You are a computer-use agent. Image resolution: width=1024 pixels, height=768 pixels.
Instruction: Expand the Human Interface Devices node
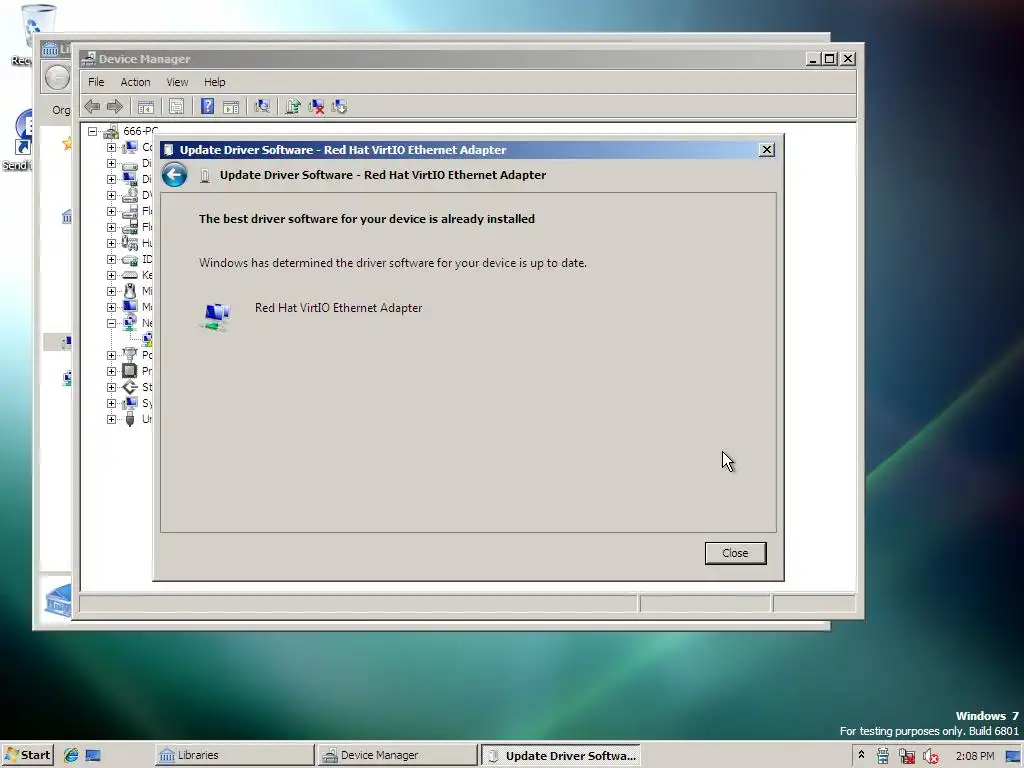click(x=111, y=243)
